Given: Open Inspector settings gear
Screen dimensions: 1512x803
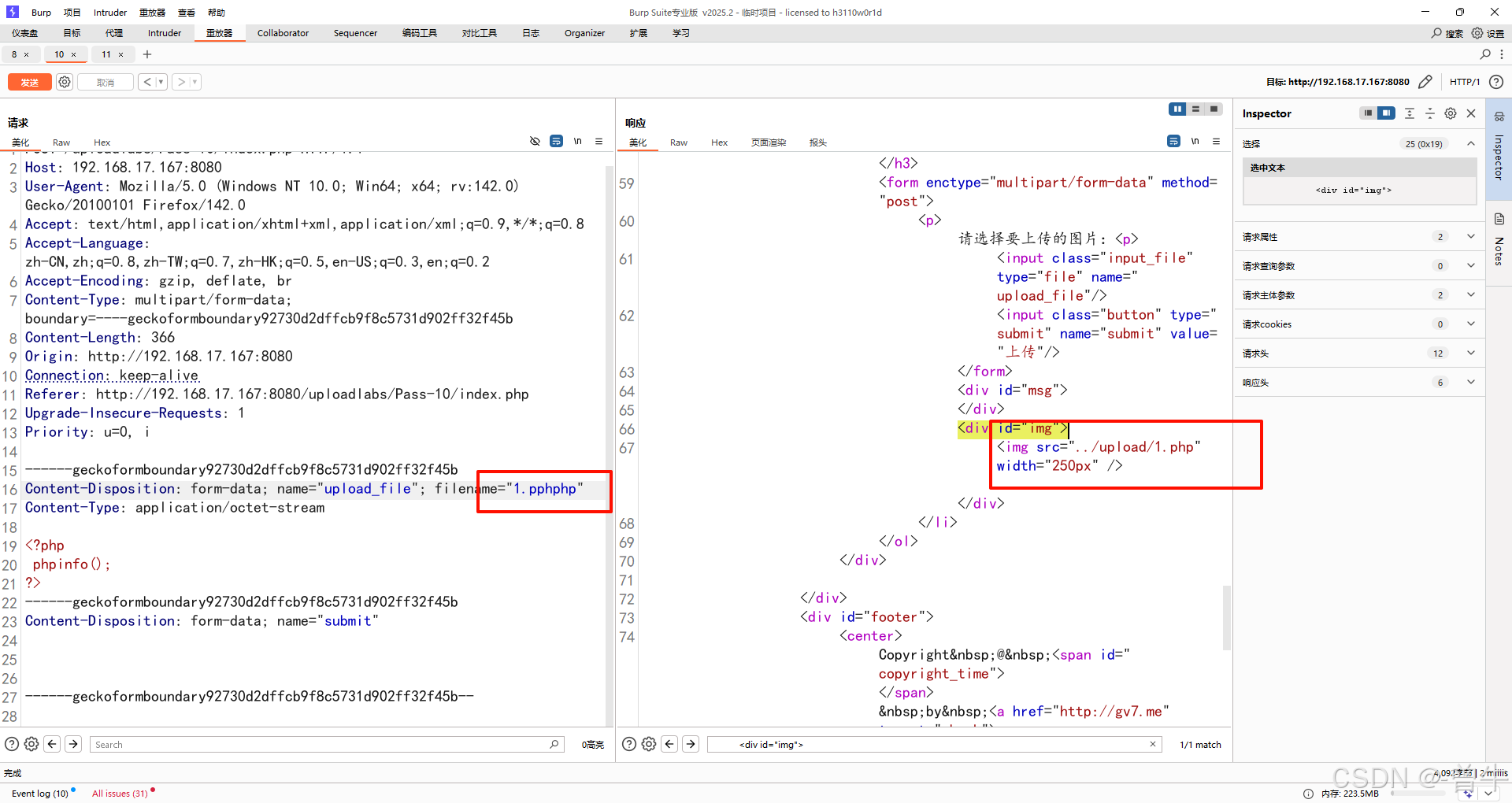Looking at the screenshot, I should (1451, 113).
